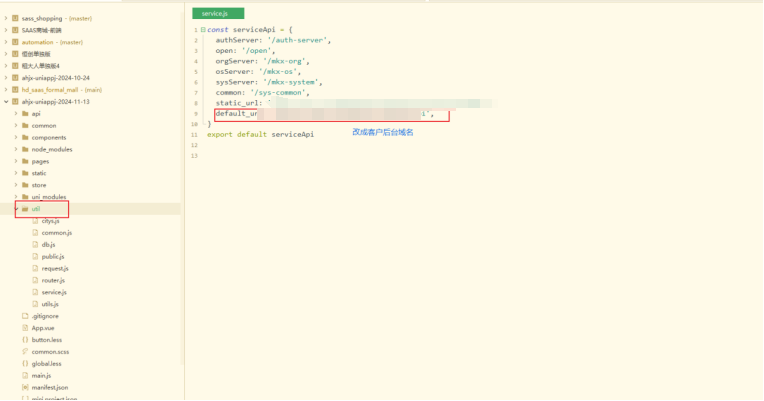The image size is (764, 401).
Task: Click the .gitignore file icon
Action: 25,316
